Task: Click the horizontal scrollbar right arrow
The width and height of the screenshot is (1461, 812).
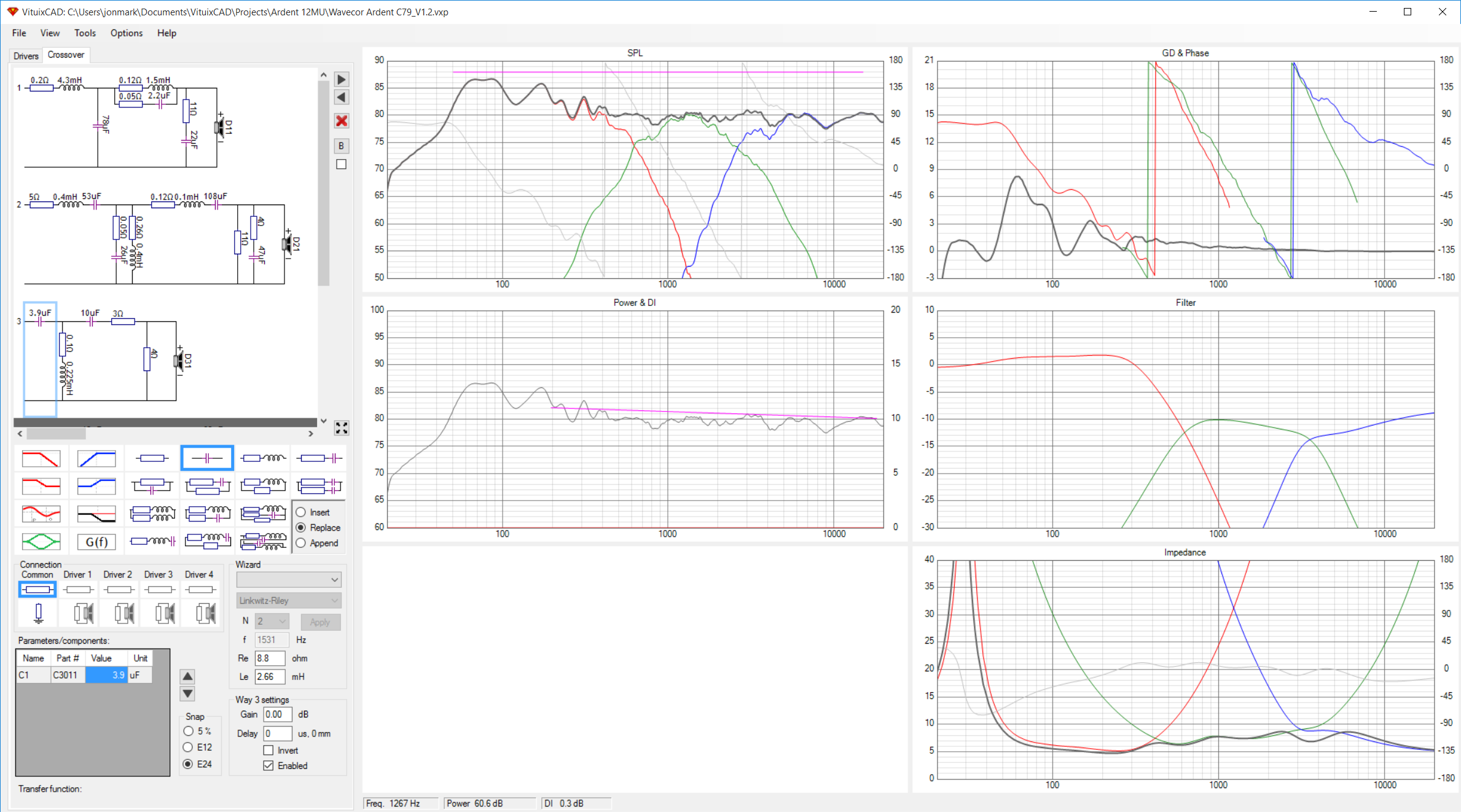Action: pyautogui.click(x=311, y=434)
